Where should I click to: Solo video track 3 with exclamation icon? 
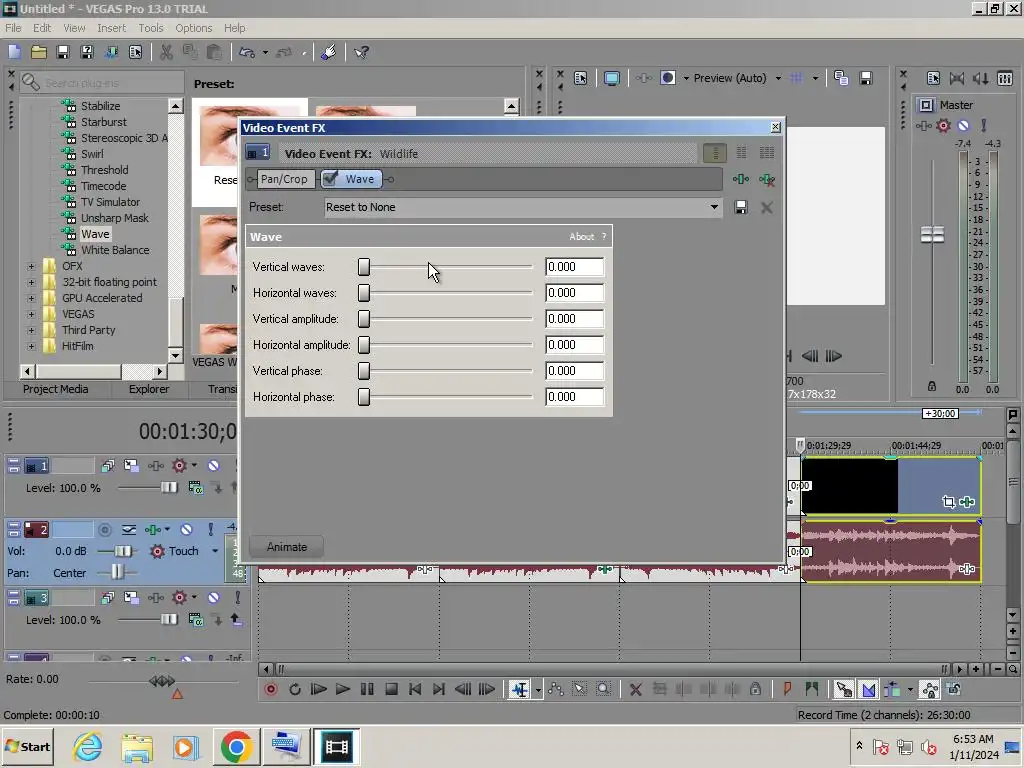pos(238,598)
